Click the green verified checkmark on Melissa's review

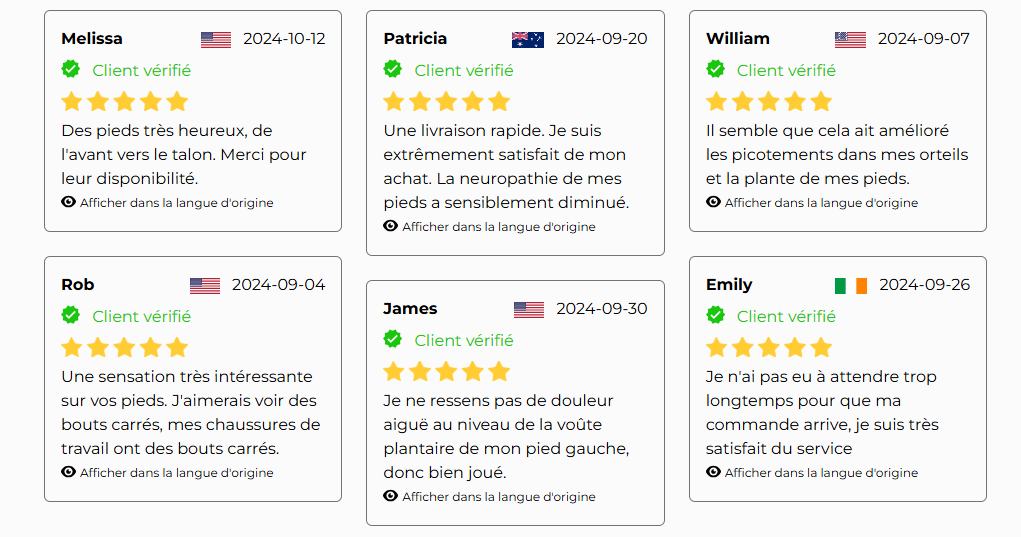[x=71, y=69]
